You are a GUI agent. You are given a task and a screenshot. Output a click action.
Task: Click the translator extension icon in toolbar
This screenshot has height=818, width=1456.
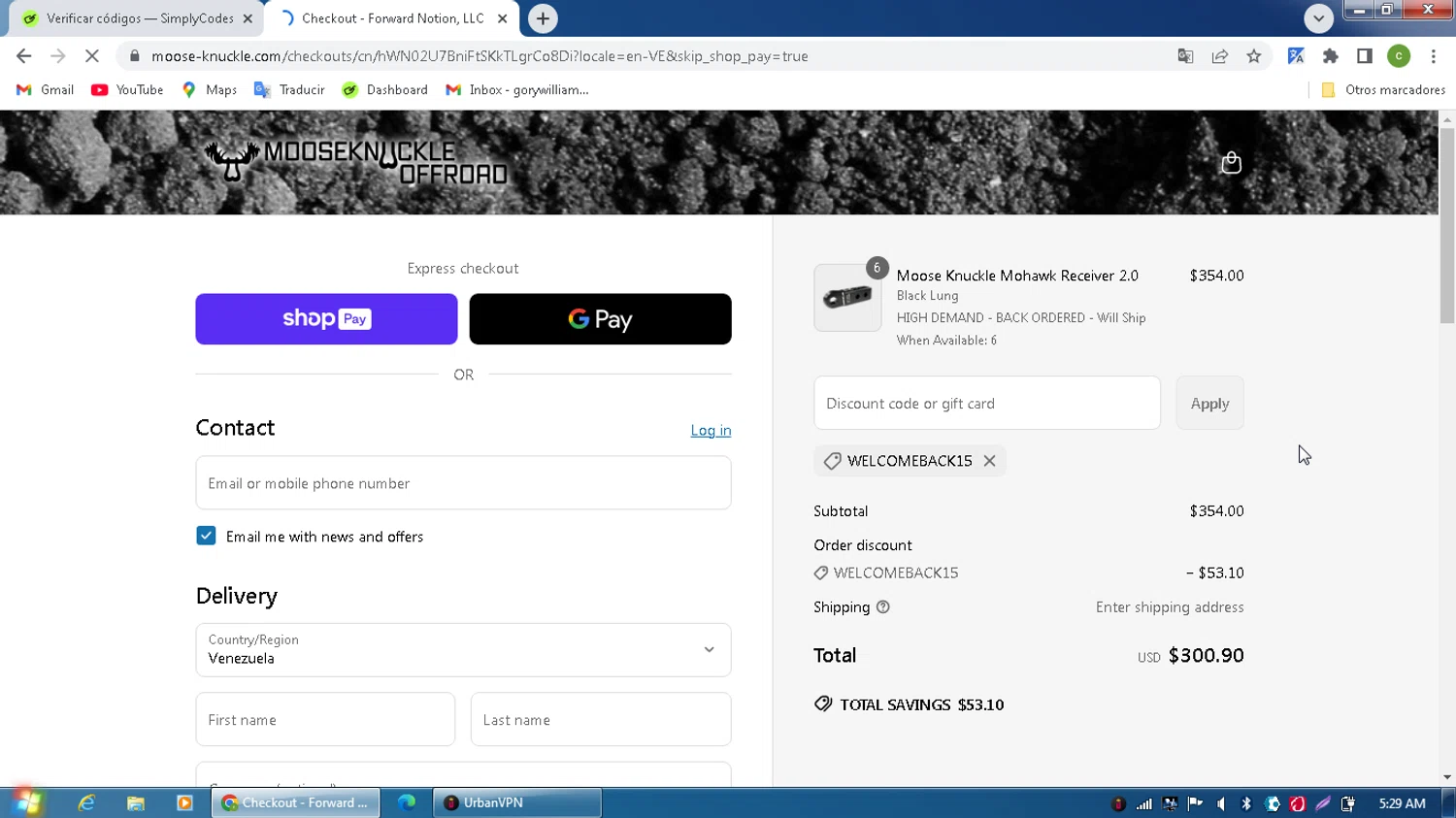(x=1296, y=56)
